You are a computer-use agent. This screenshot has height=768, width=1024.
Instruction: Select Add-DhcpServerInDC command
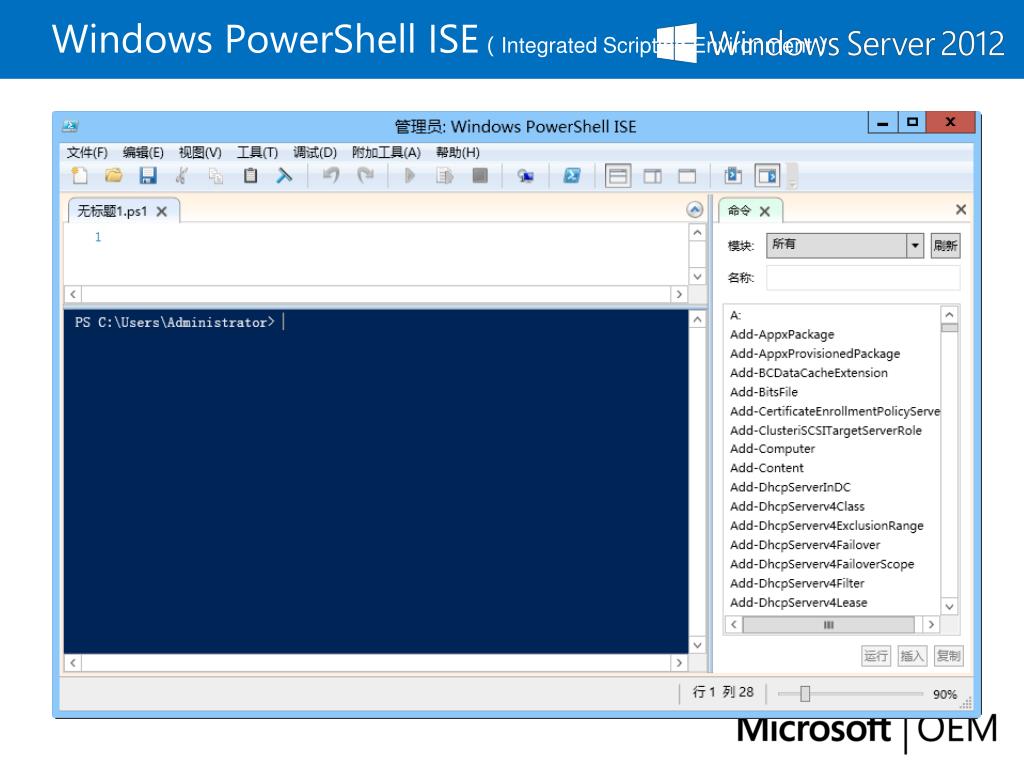click(790, 487)
